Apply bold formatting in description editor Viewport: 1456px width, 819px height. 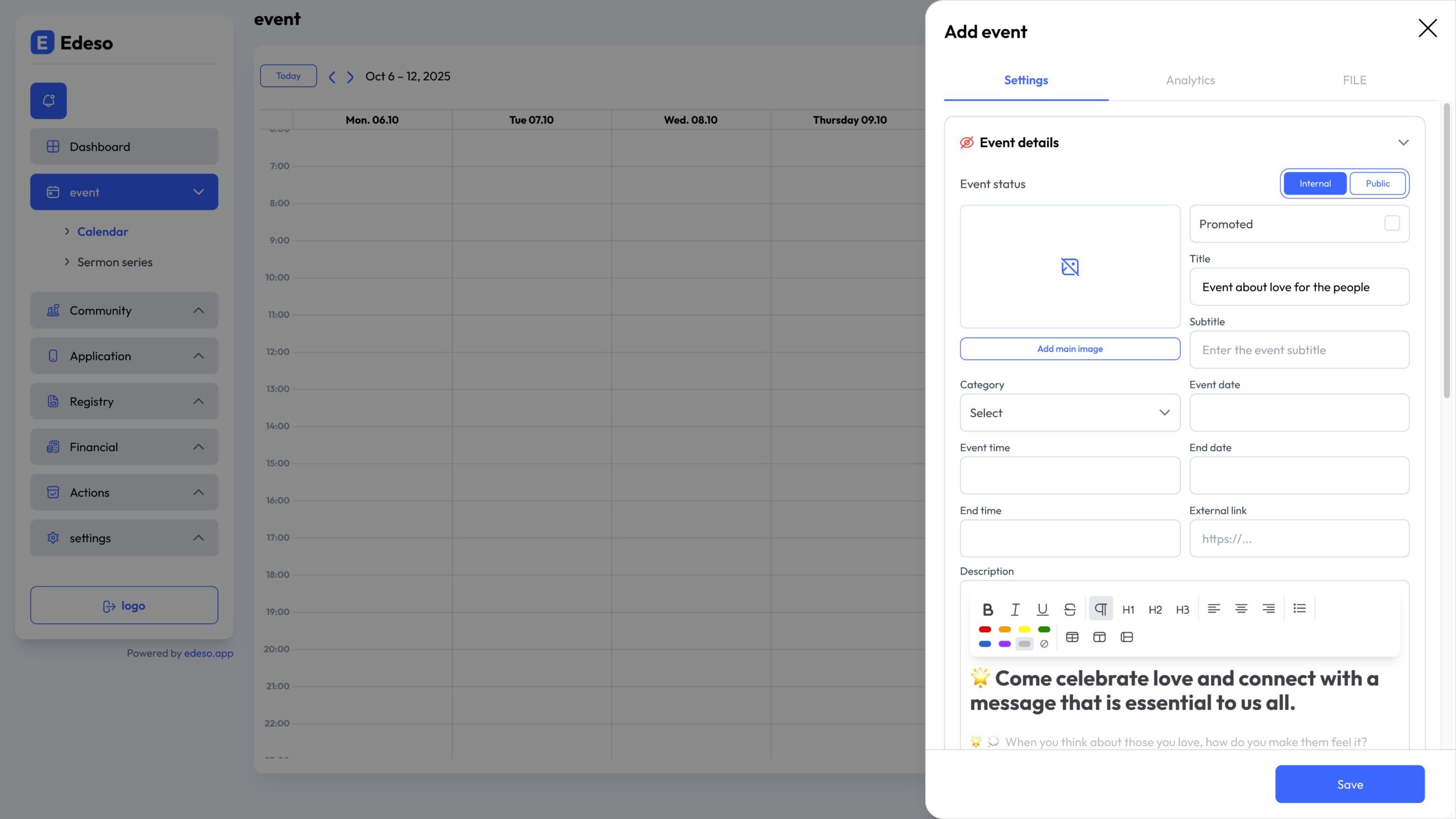point(987,609)
